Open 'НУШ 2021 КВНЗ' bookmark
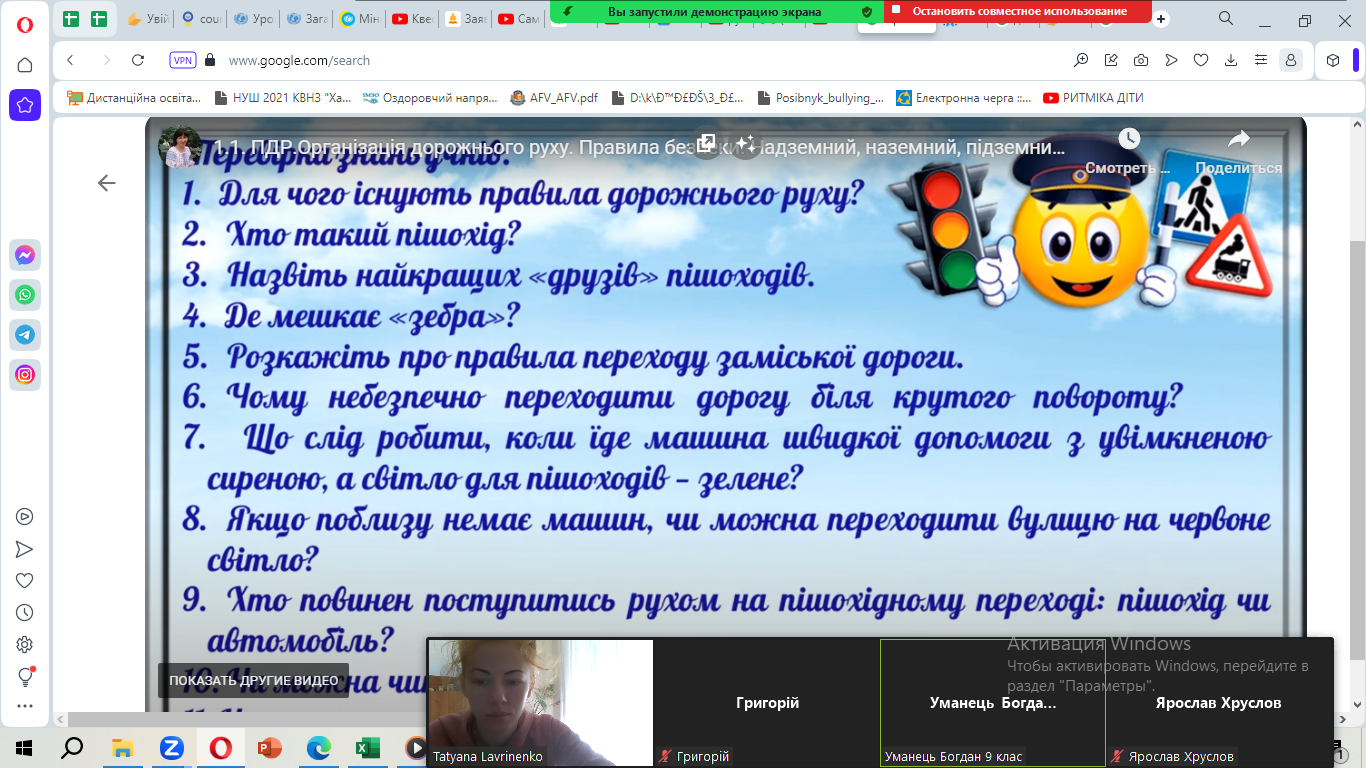The height and width of the screenshot is (768, 1366). [x=283, y=98]
